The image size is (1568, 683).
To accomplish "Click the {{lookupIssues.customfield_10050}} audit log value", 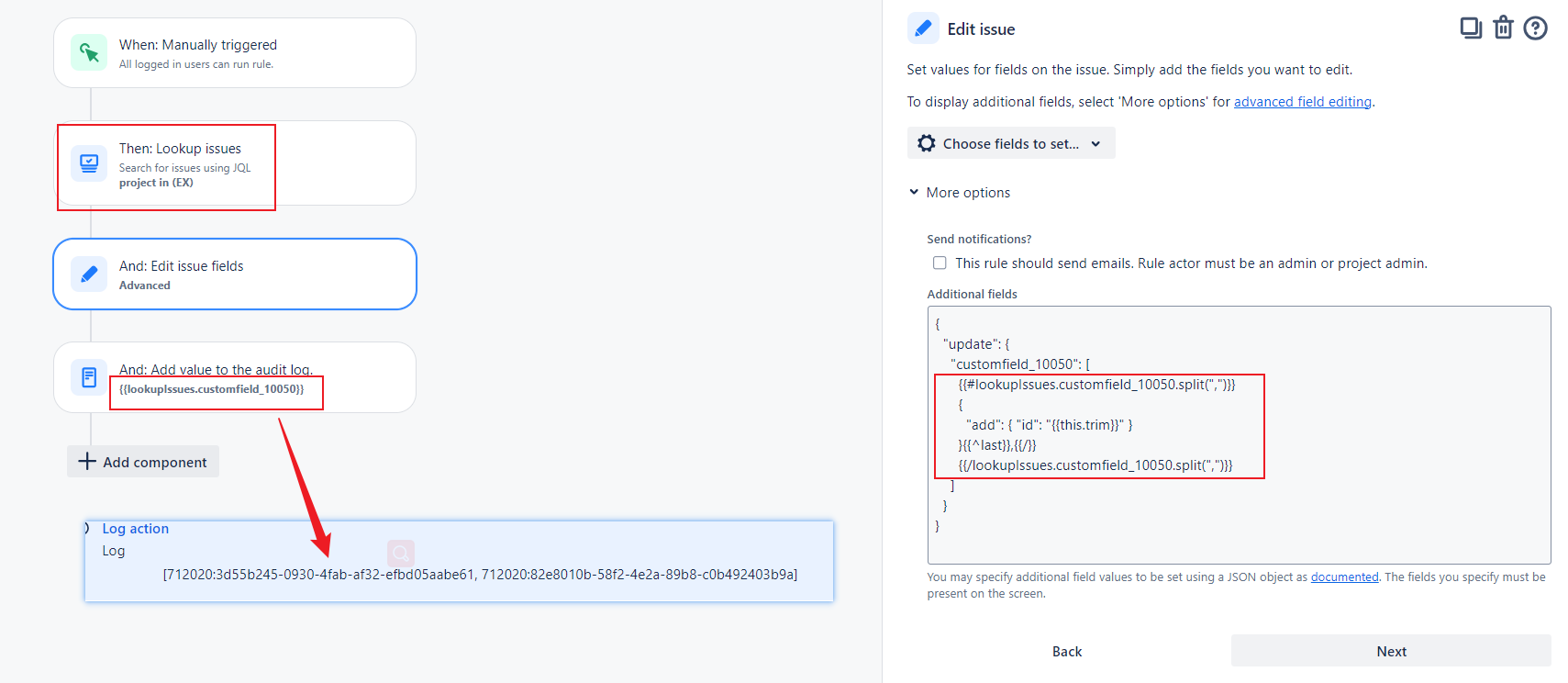I will pyautogui.click(x=212, y=389).
